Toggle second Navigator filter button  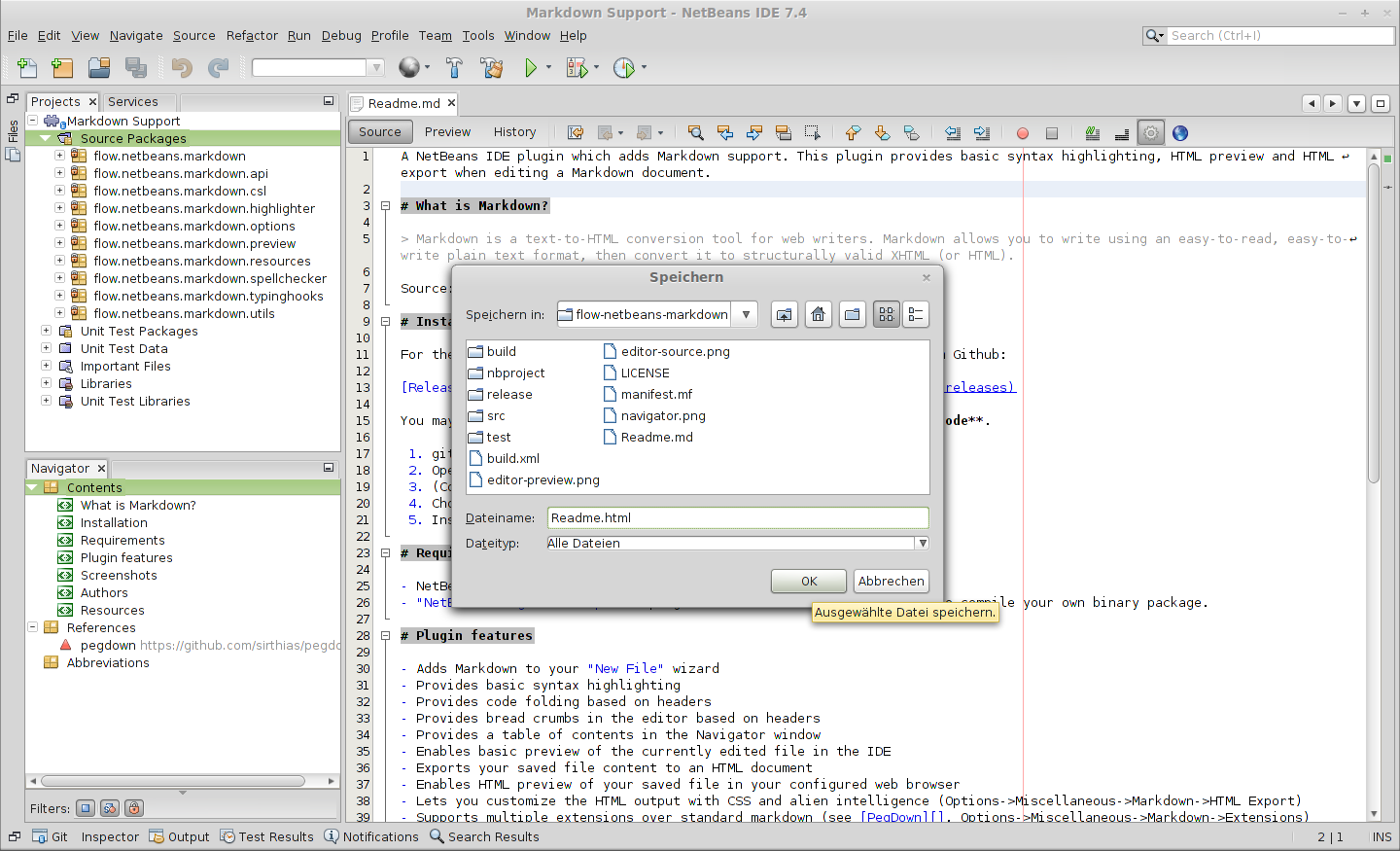point(110,808)
